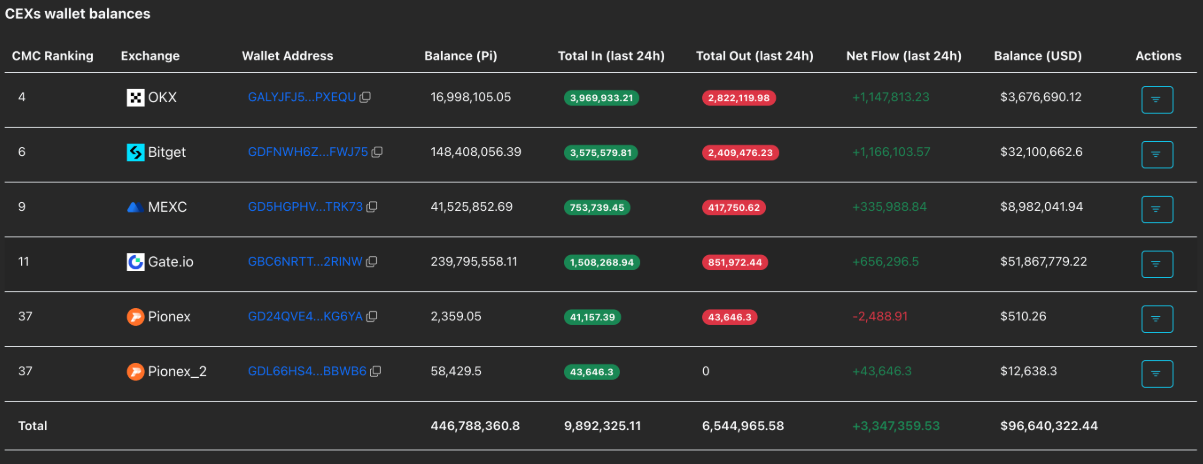
Task: Open the filter action for Gate.io row
Action: click(x=1156, y=264)
